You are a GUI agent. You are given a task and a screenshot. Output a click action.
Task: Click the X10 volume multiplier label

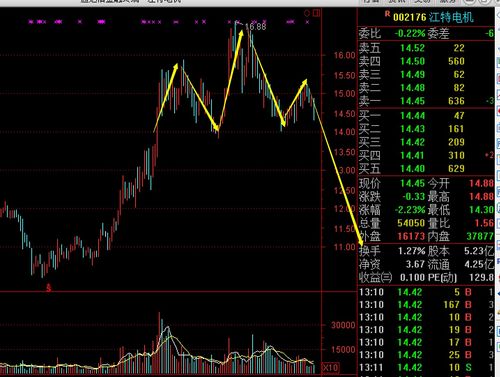[x=330, y=368]
